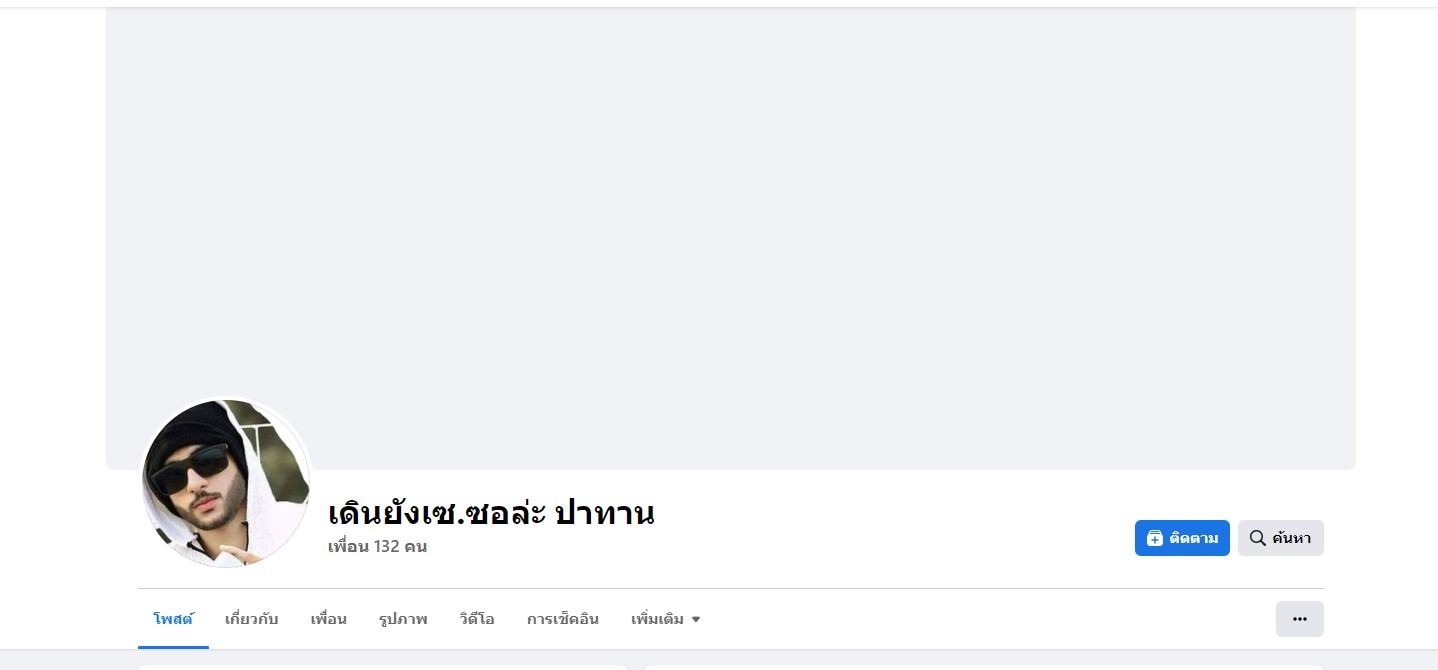Viewport: 1438px width, 670px height.
Task: Click the ค้นหา search button
Action: click(x=1280, y=538)
